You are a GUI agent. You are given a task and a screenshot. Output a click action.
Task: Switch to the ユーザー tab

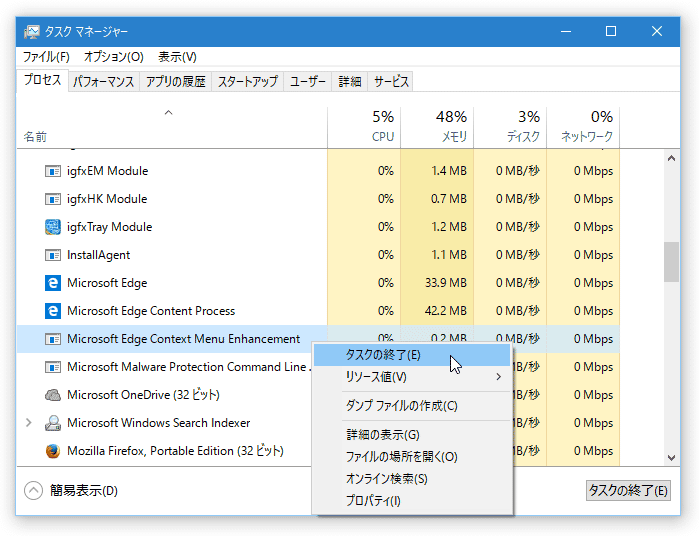coord(308,82)
